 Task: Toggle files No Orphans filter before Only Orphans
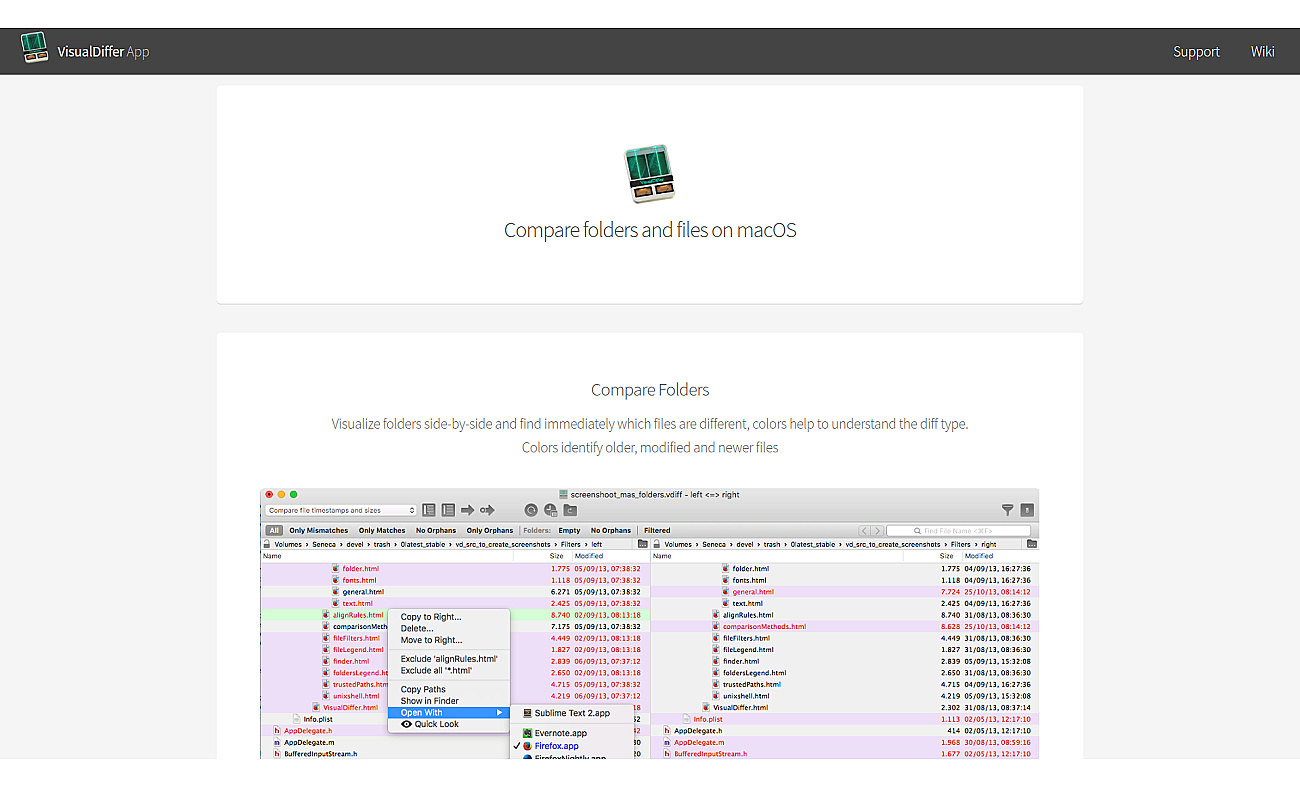[436, 531]
